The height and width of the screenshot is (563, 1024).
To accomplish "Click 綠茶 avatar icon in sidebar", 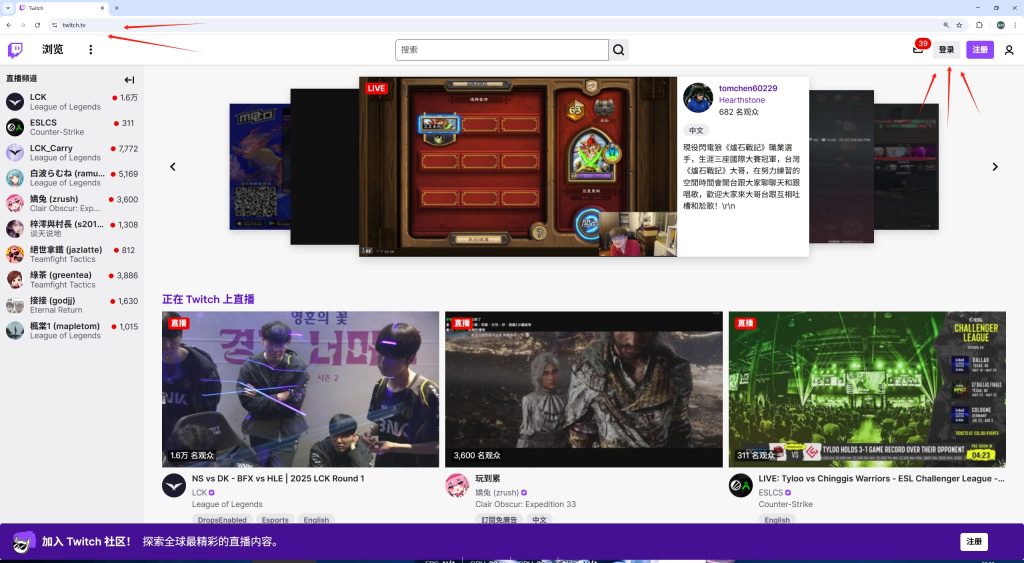I will click(x=15, y=280).
